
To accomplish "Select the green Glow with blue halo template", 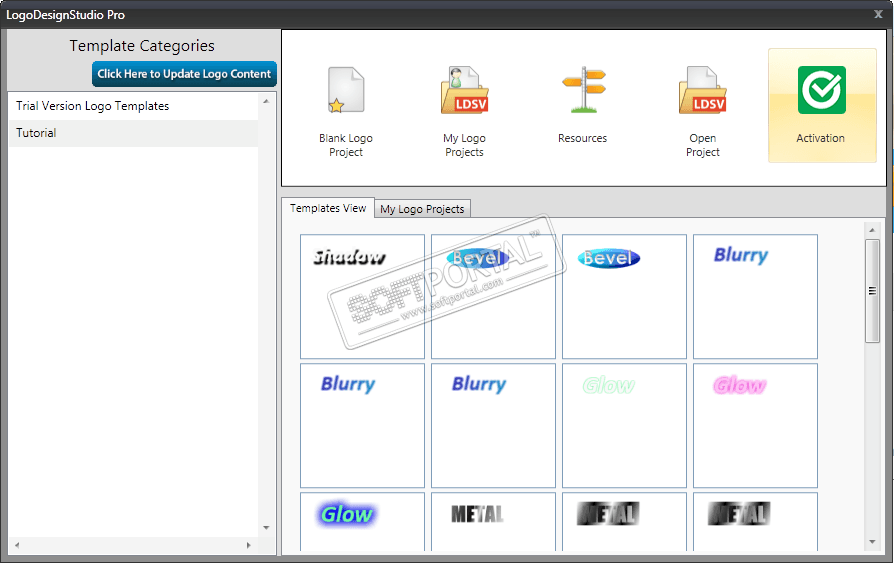I will [362, 522].
